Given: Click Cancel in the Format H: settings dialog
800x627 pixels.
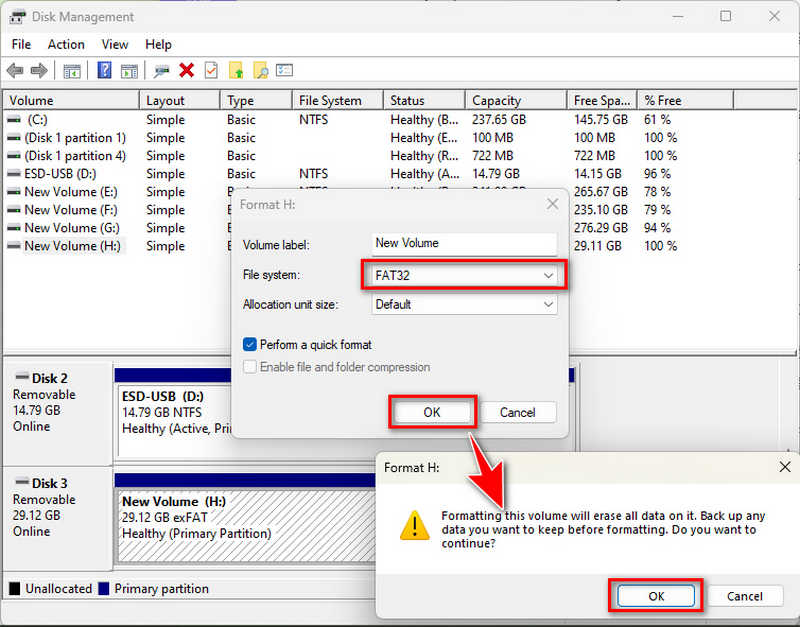Looking at the screenshot, I should pyautogui.click(x=518, y=412).
